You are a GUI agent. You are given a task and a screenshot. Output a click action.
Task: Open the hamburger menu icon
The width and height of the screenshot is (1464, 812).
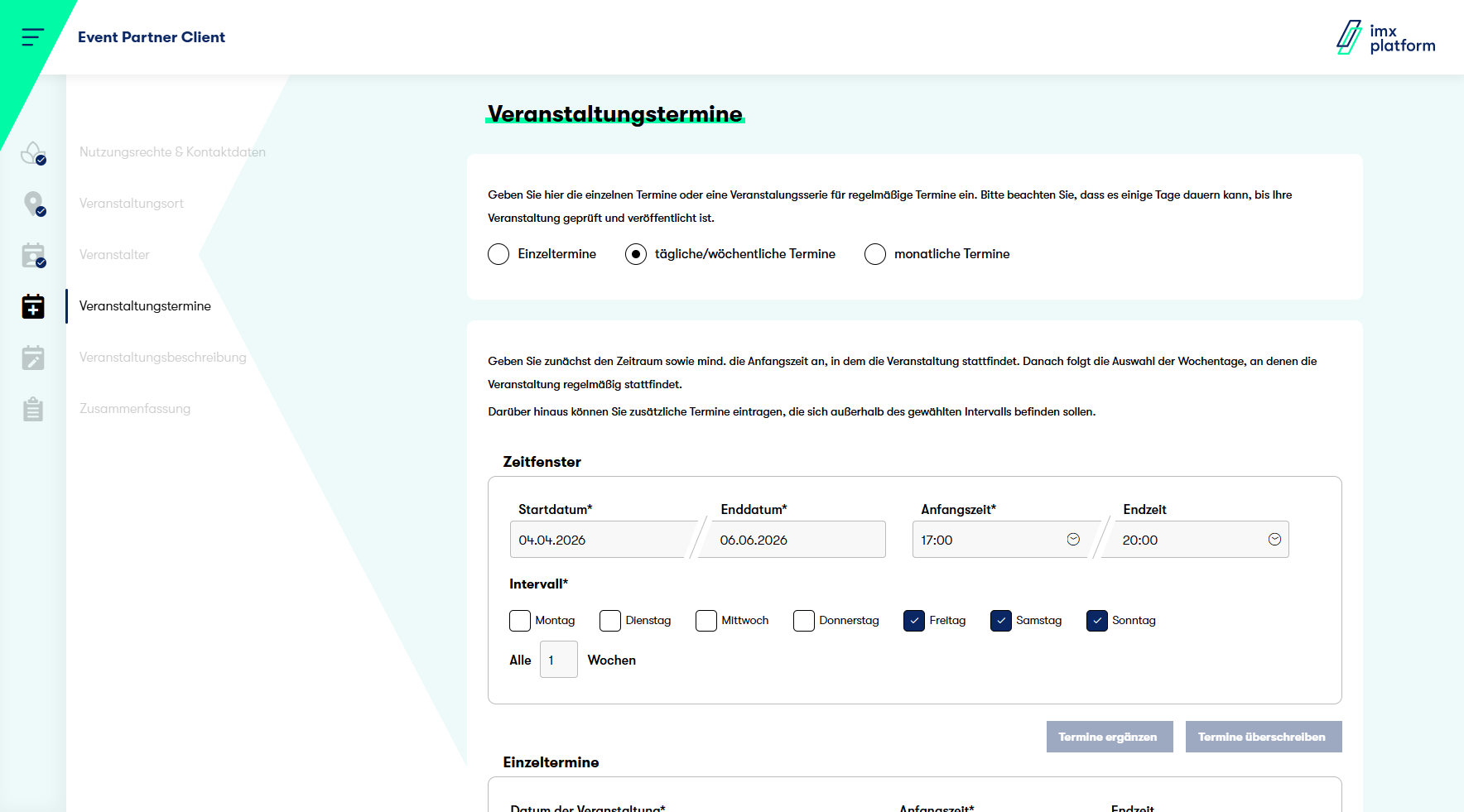click(32, 37)
